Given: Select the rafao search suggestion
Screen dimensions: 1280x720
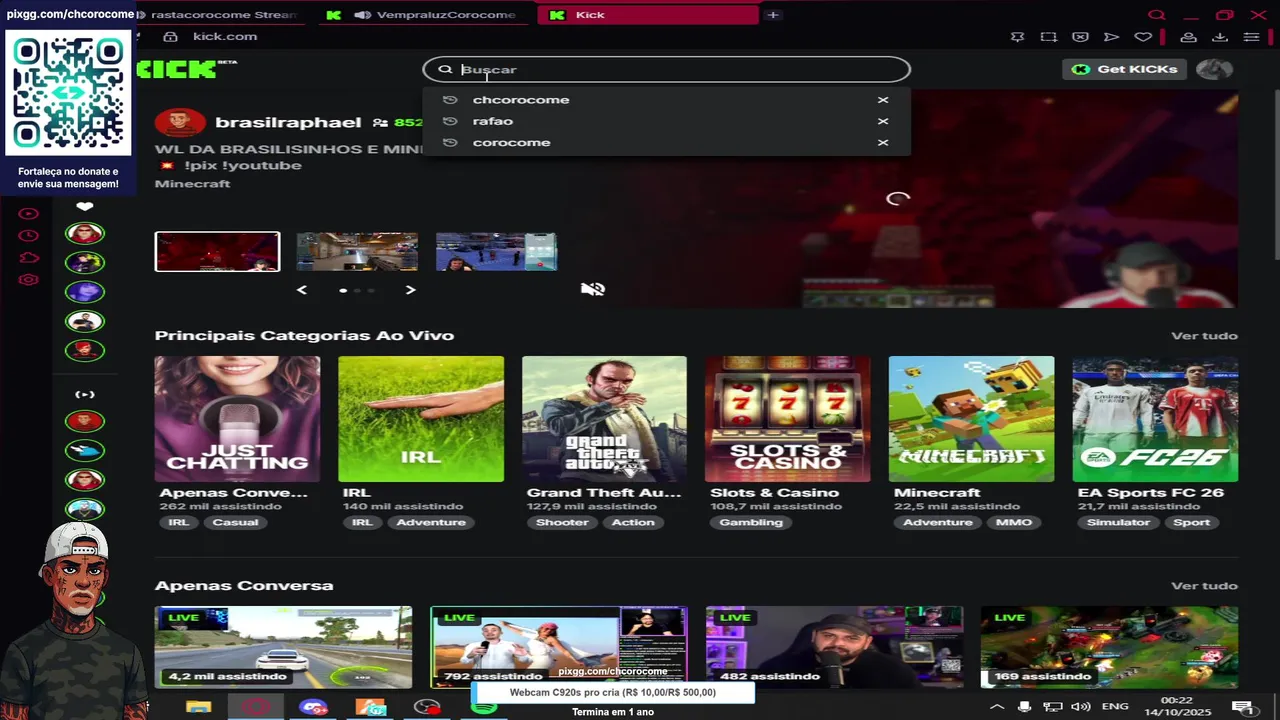Looking at the screenshot, I should [x=493, y=121].
